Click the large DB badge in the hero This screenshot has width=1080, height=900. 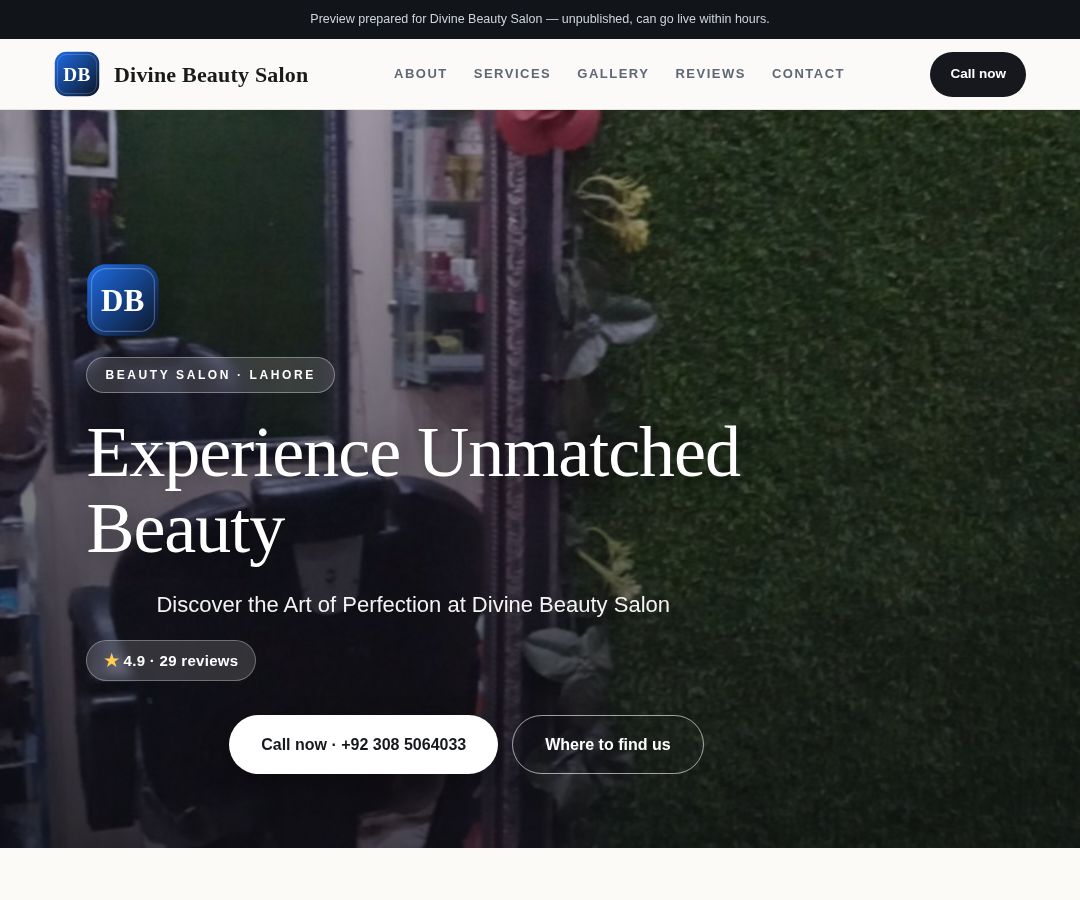[x=123, y=300]
